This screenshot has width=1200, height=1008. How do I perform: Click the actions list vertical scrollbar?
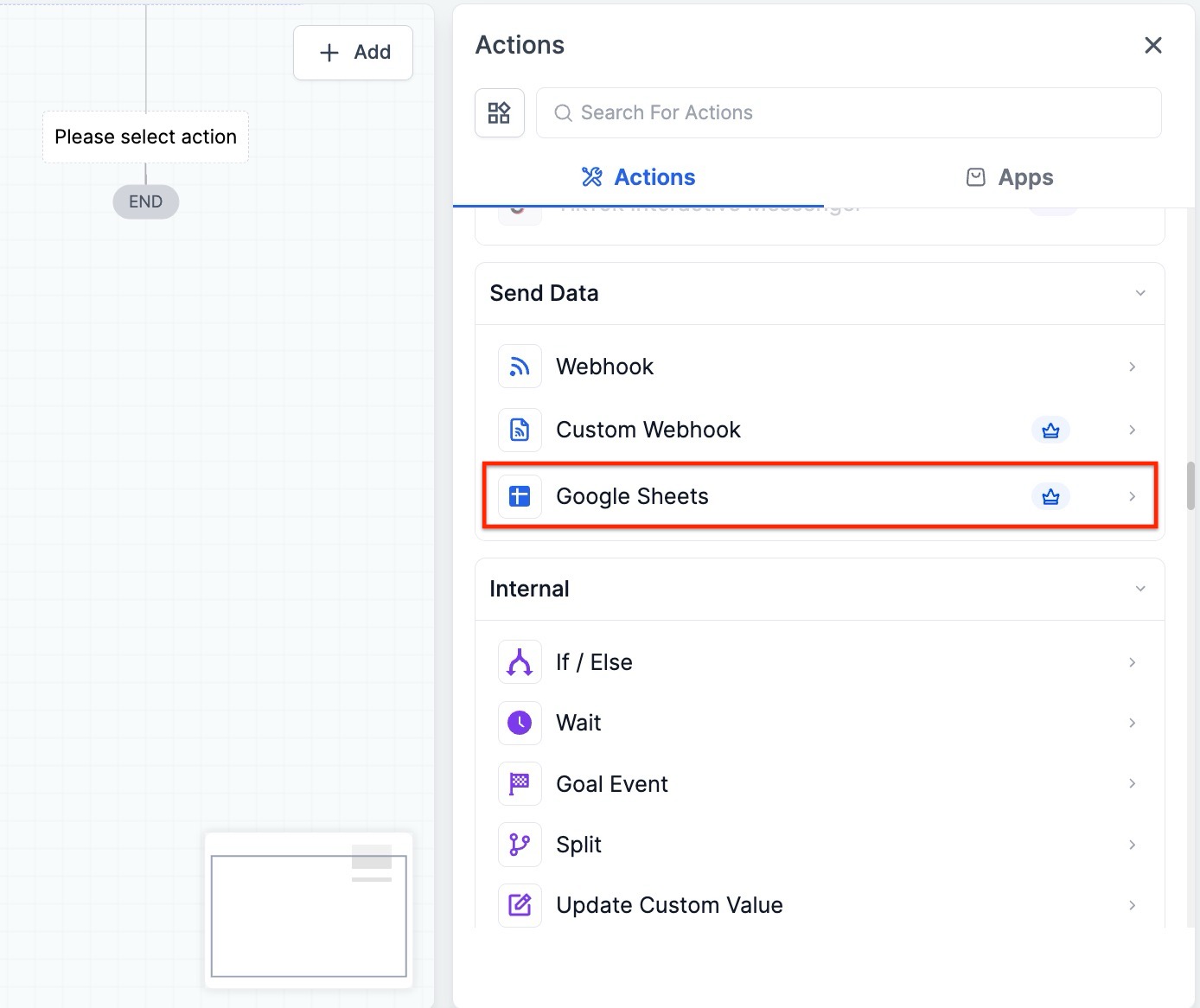(x=1190, y=486)
